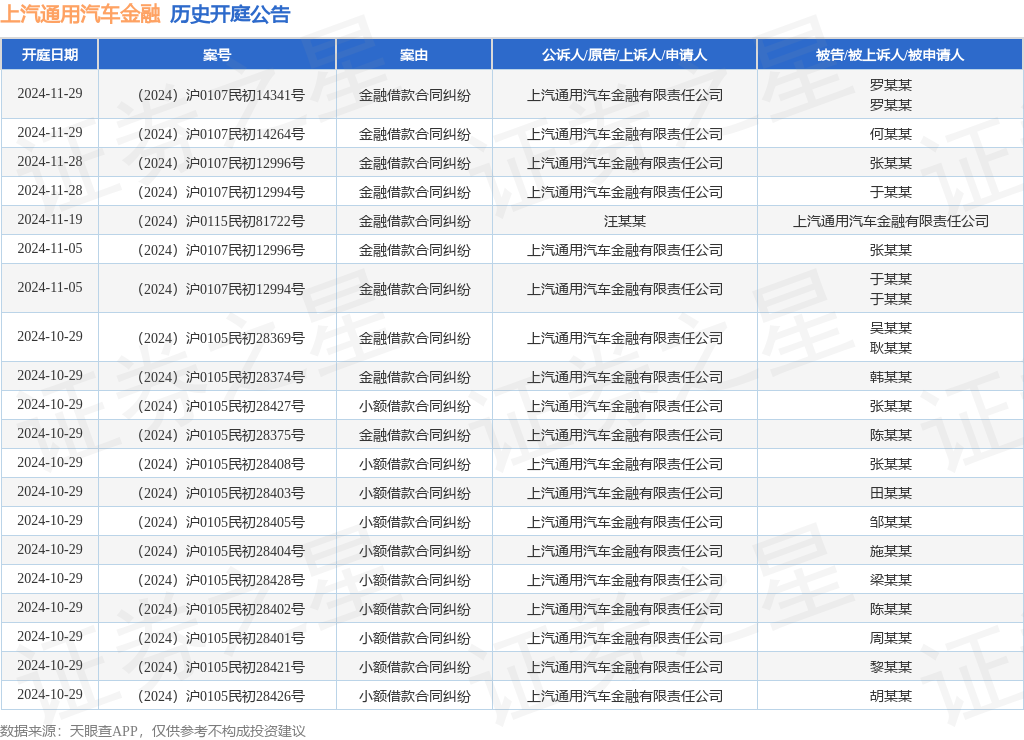Select case number (2024)沪0115民初81722号
This screenshot has height=740, width=1024.
tap(221, 221)
